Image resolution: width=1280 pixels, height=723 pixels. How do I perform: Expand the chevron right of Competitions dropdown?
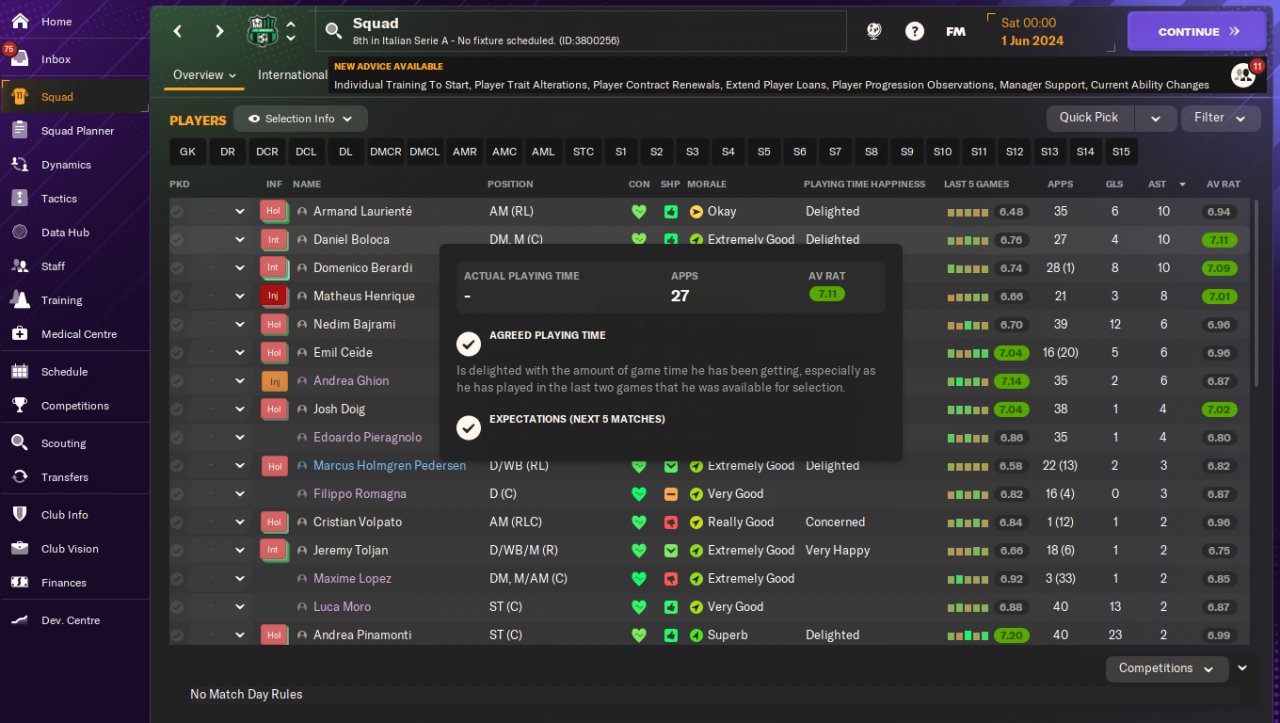pos(1242,668)
